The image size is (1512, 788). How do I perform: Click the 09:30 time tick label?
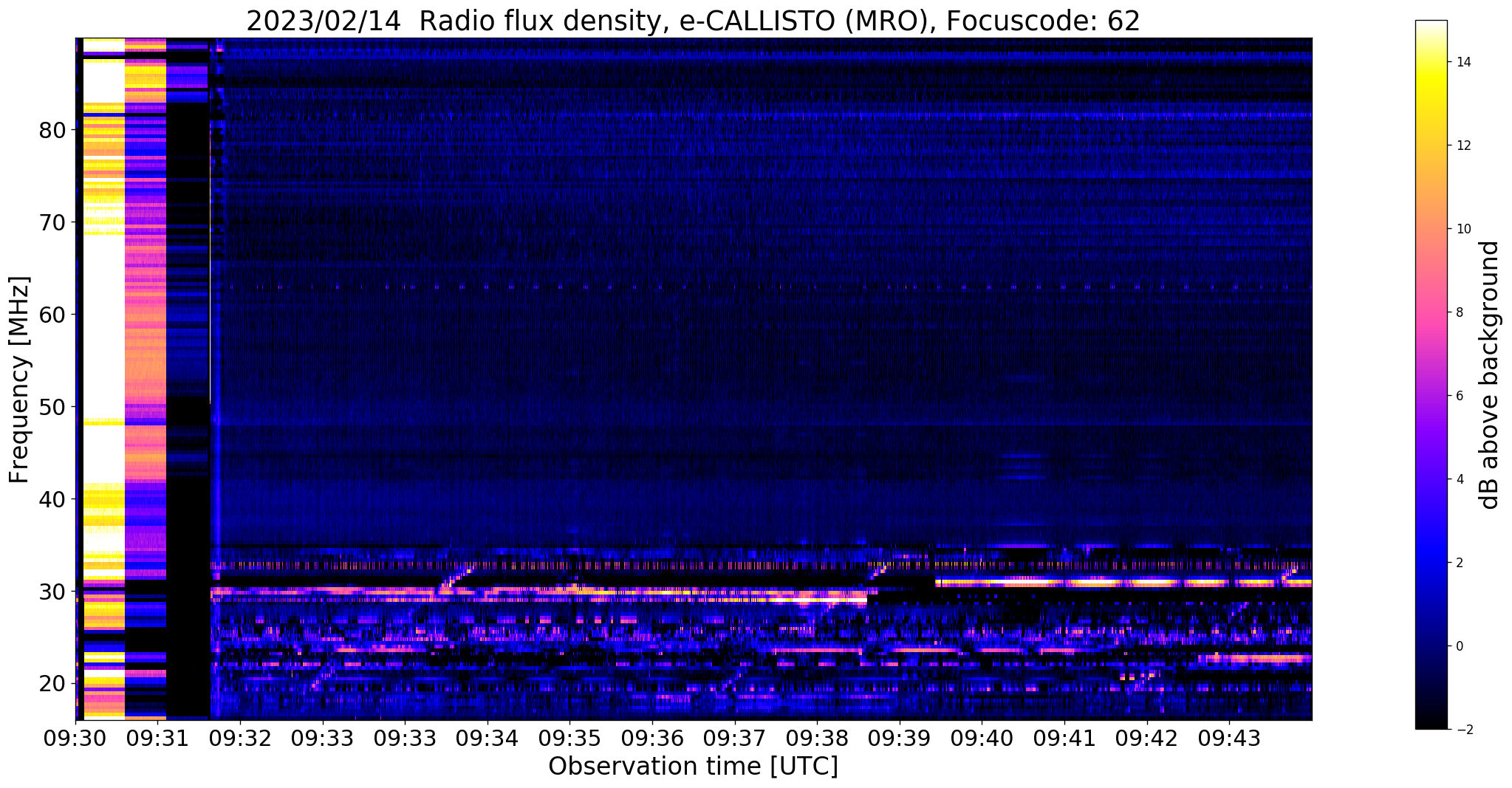(x=75, y=739)
